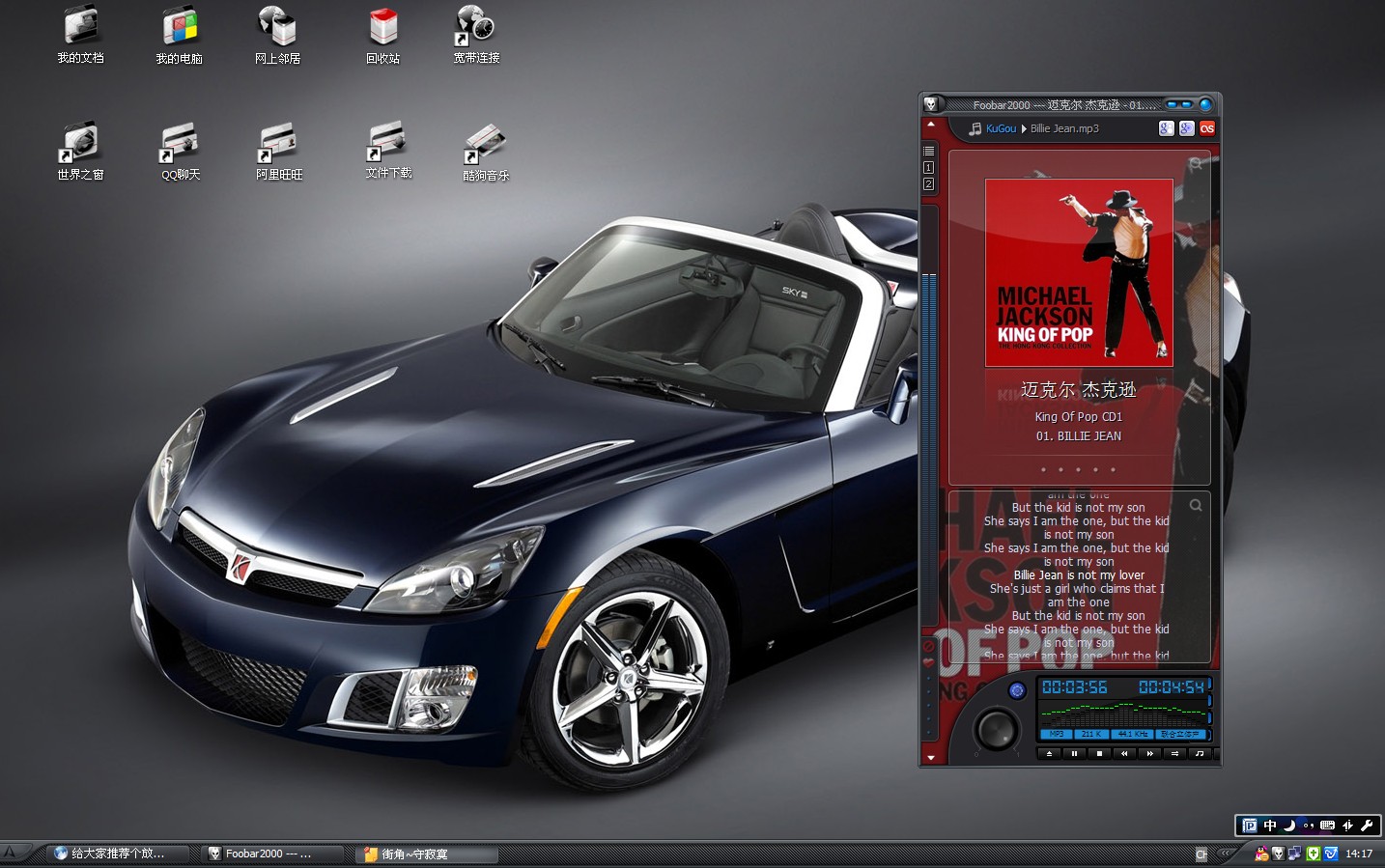Click the KuGou link in the player
The width and height of the screenshot is (1385, 868).
[1001, 128]
